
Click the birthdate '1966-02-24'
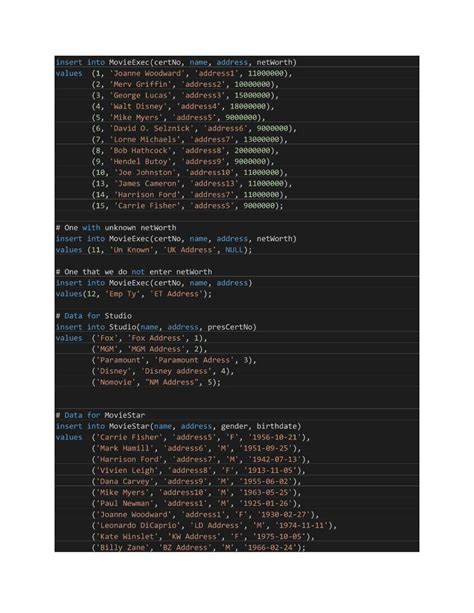tap(270, 547)
